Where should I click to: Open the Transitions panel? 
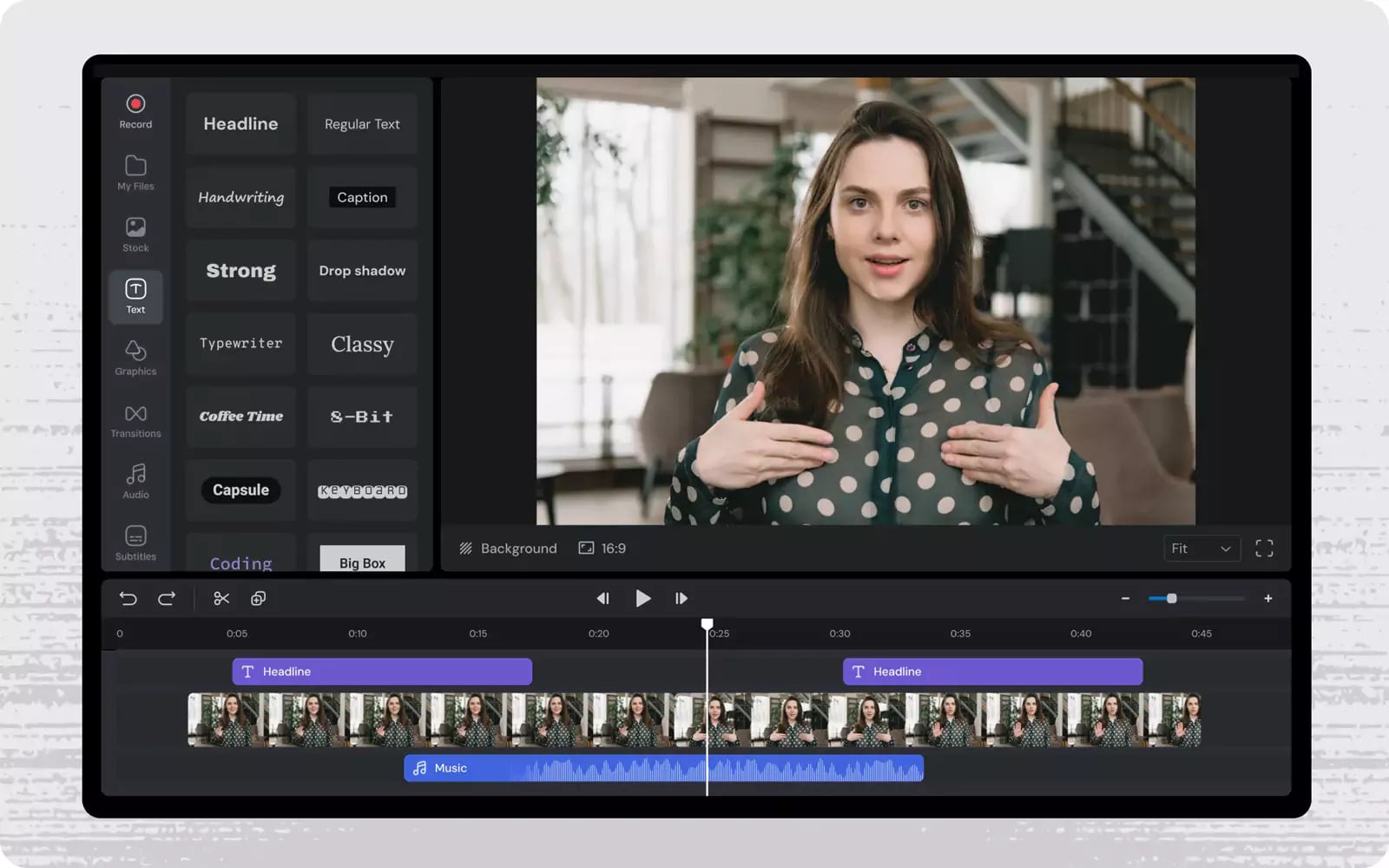tap(135, 420)
